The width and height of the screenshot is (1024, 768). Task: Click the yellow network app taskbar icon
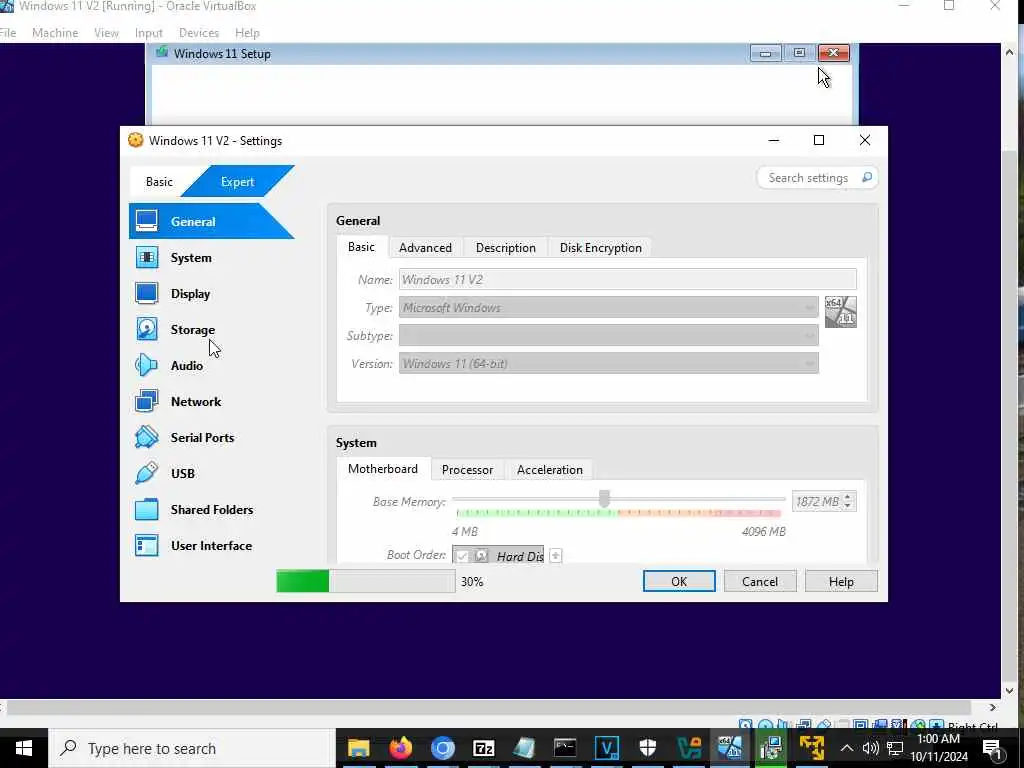812,748
